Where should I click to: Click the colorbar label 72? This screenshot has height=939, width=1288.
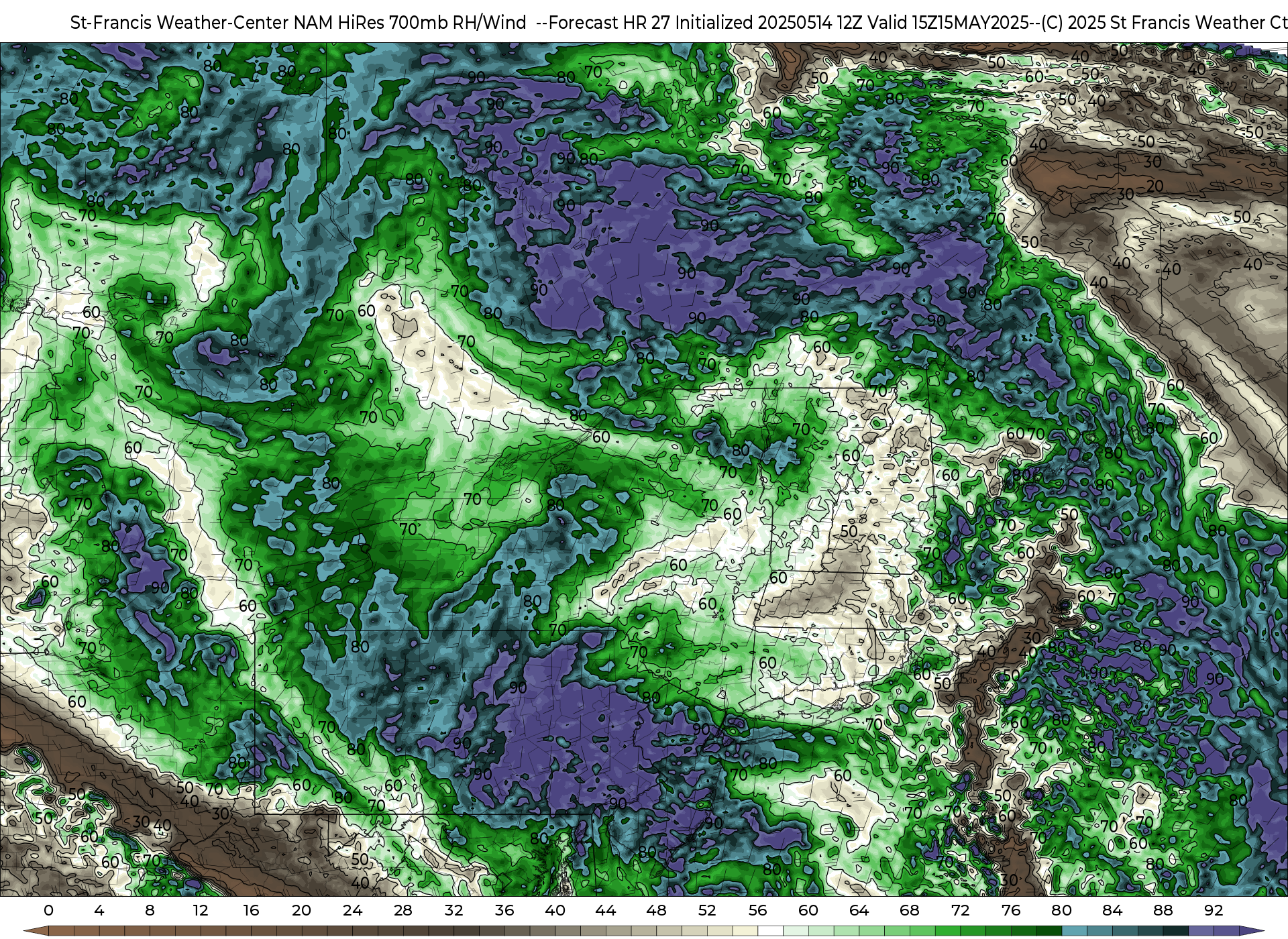(x=960, y=910)
